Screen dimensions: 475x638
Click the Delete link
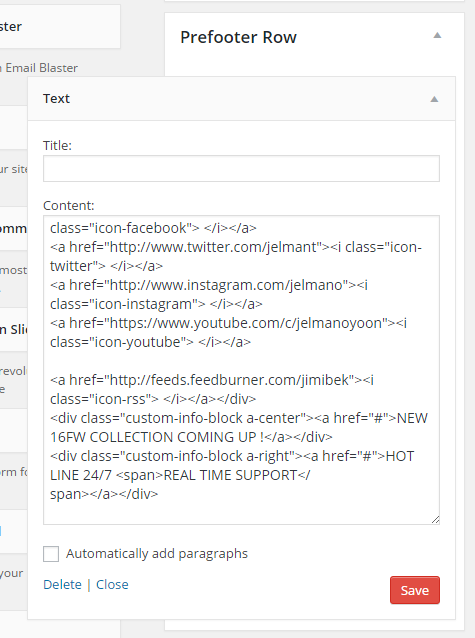point(62,584)
